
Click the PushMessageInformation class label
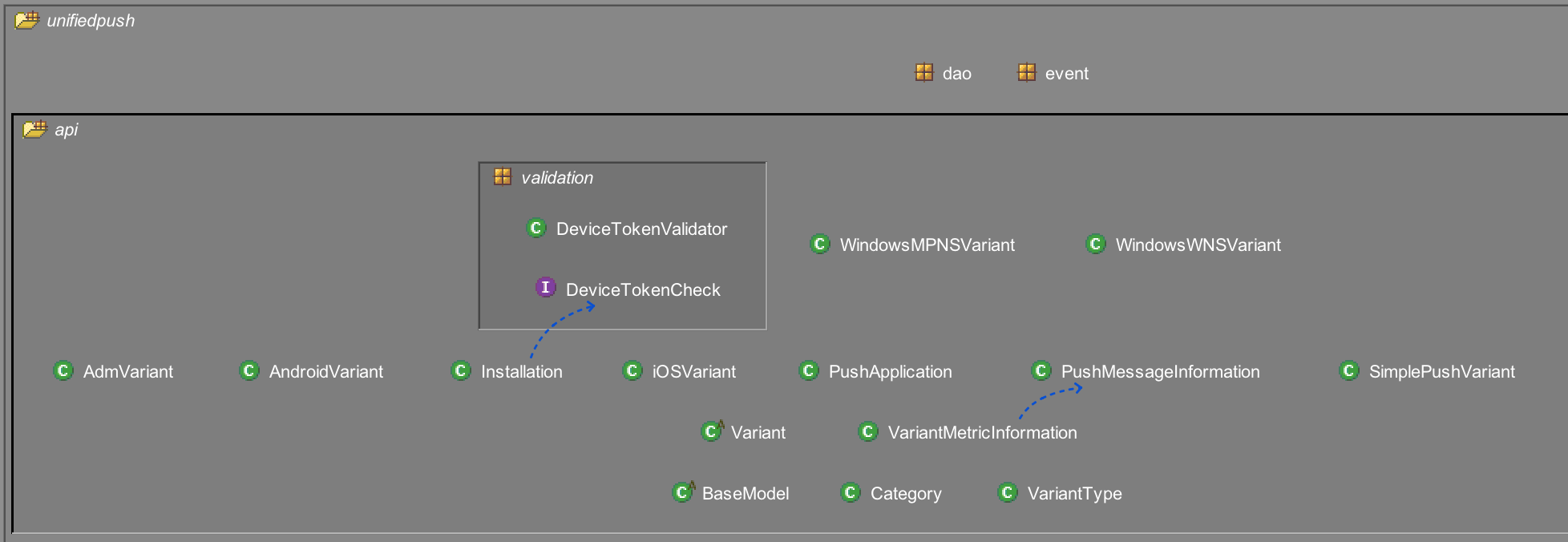coord(1160,372)
